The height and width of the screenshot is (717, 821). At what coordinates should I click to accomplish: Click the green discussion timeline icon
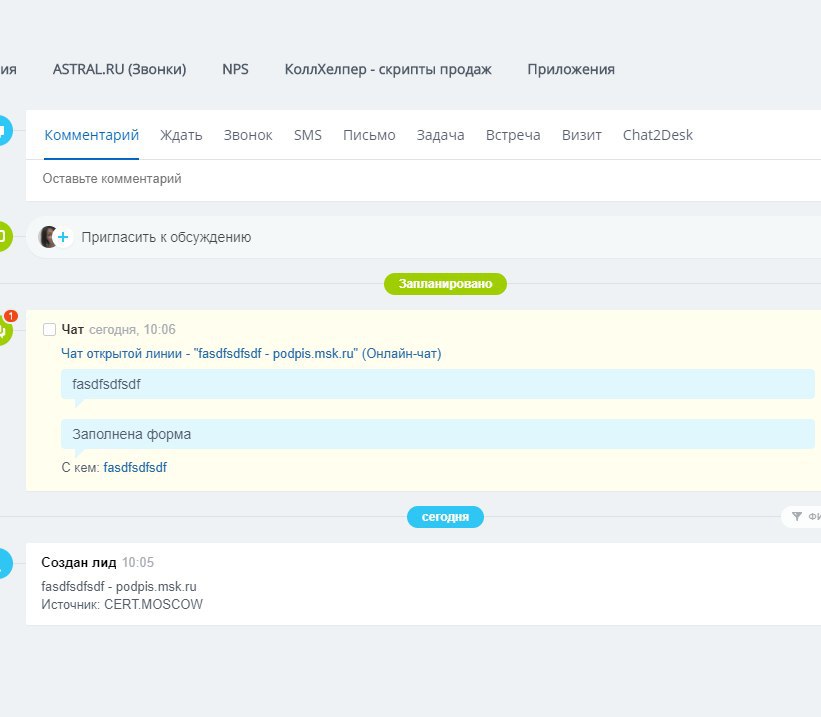click(x=4, y=237)
